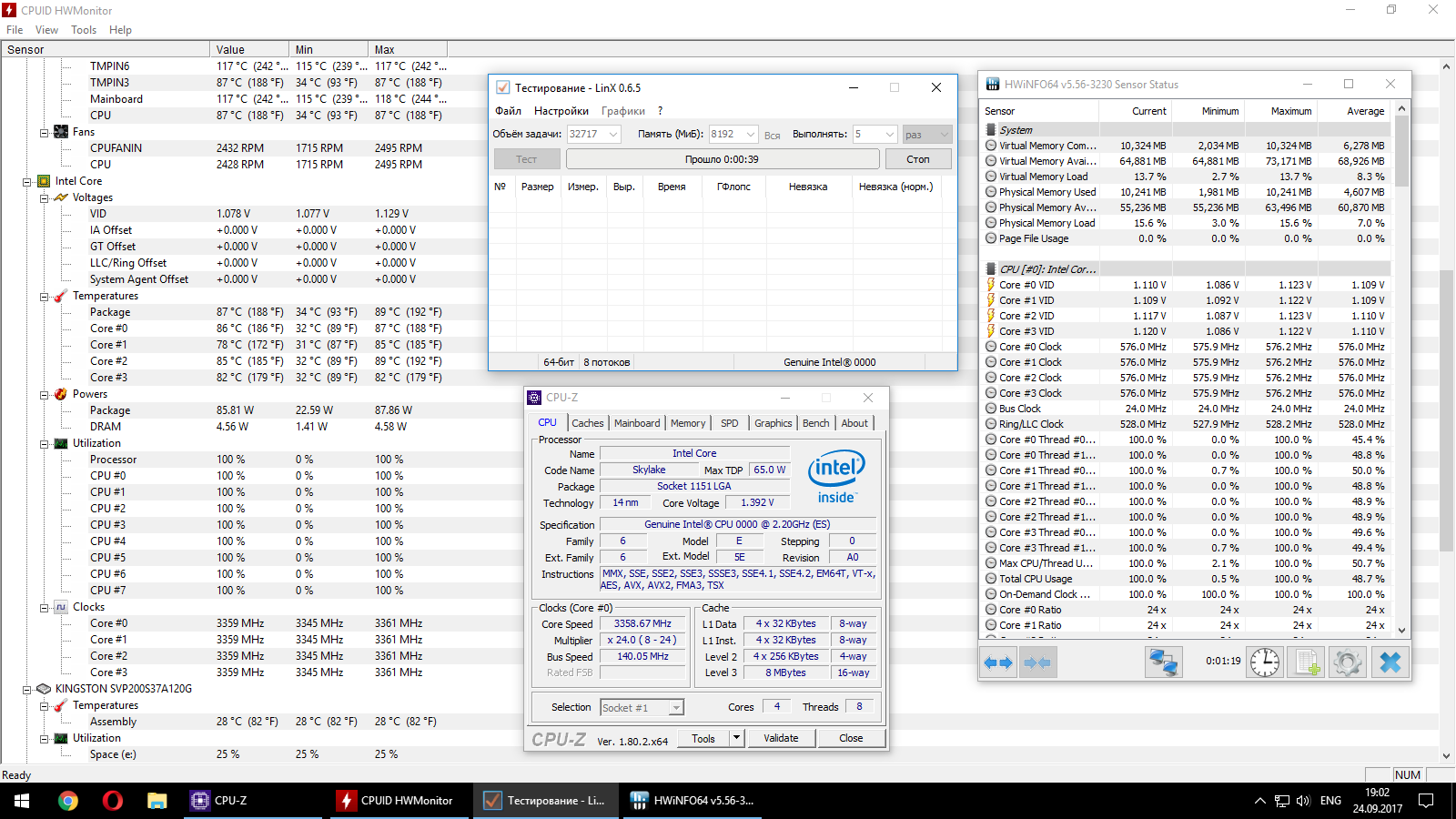The height and width of the screenshot is (819, 1456).
Task: Open the LinX Файл menu
Action: [508, 111]
